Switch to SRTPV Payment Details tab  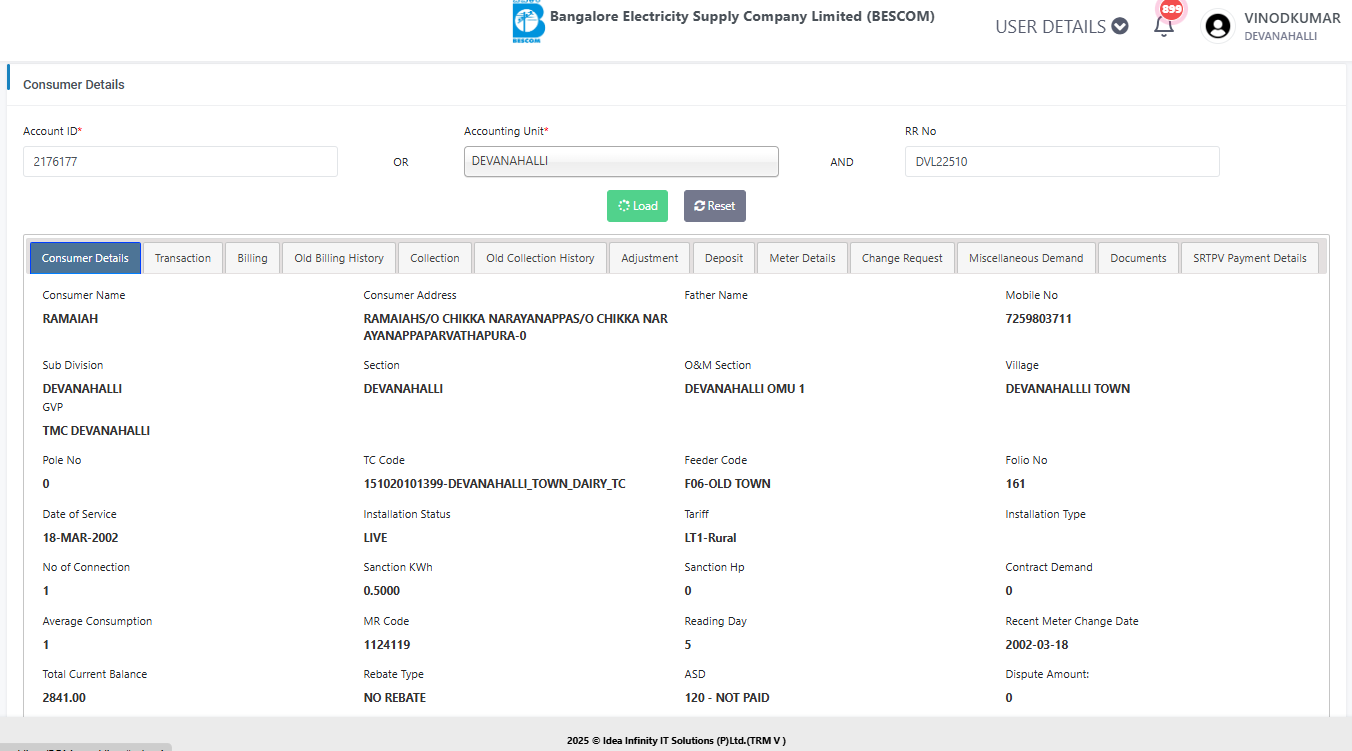coord(1249,258)
